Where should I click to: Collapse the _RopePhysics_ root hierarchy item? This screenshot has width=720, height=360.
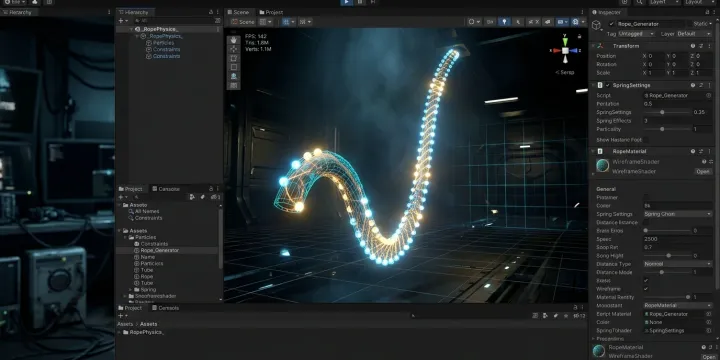(x=131, y=29)
